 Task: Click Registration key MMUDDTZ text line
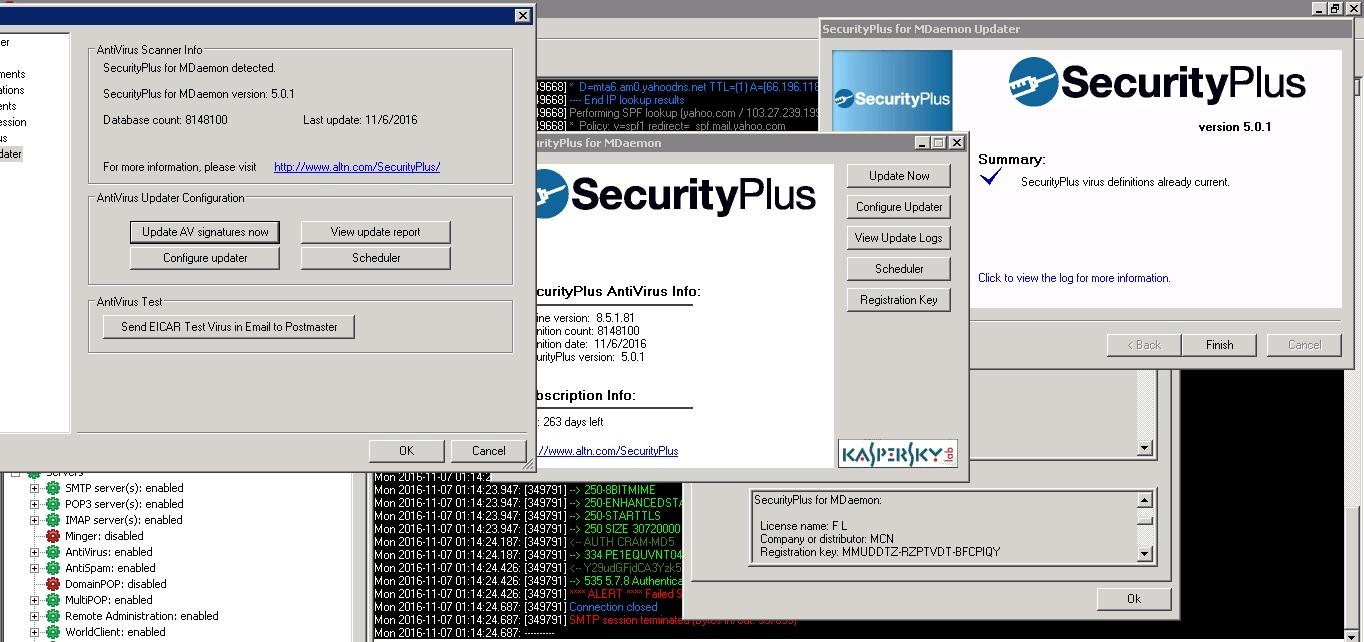(880, 552)
